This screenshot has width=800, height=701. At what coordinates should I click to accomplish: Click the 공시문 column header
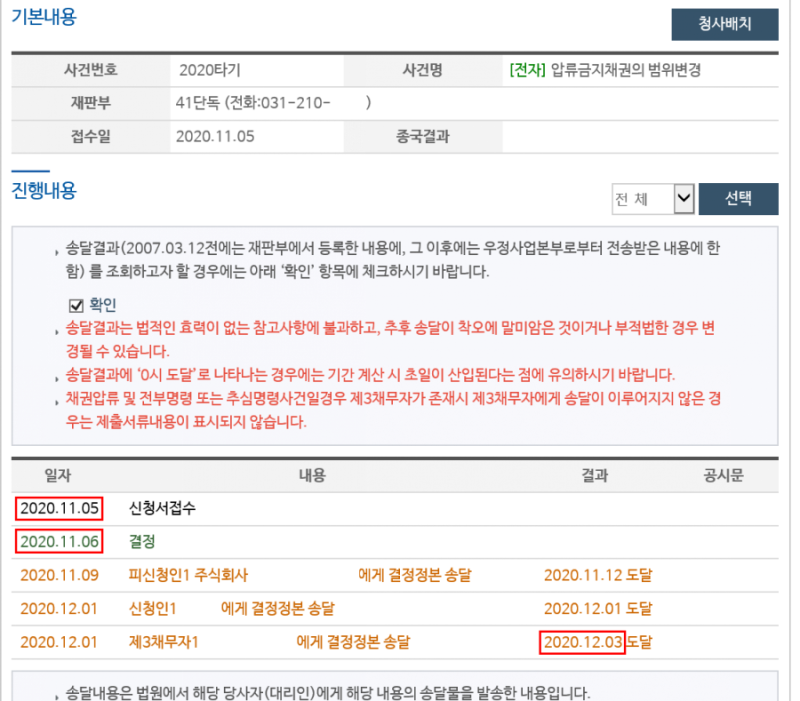[x=723, y=475]
